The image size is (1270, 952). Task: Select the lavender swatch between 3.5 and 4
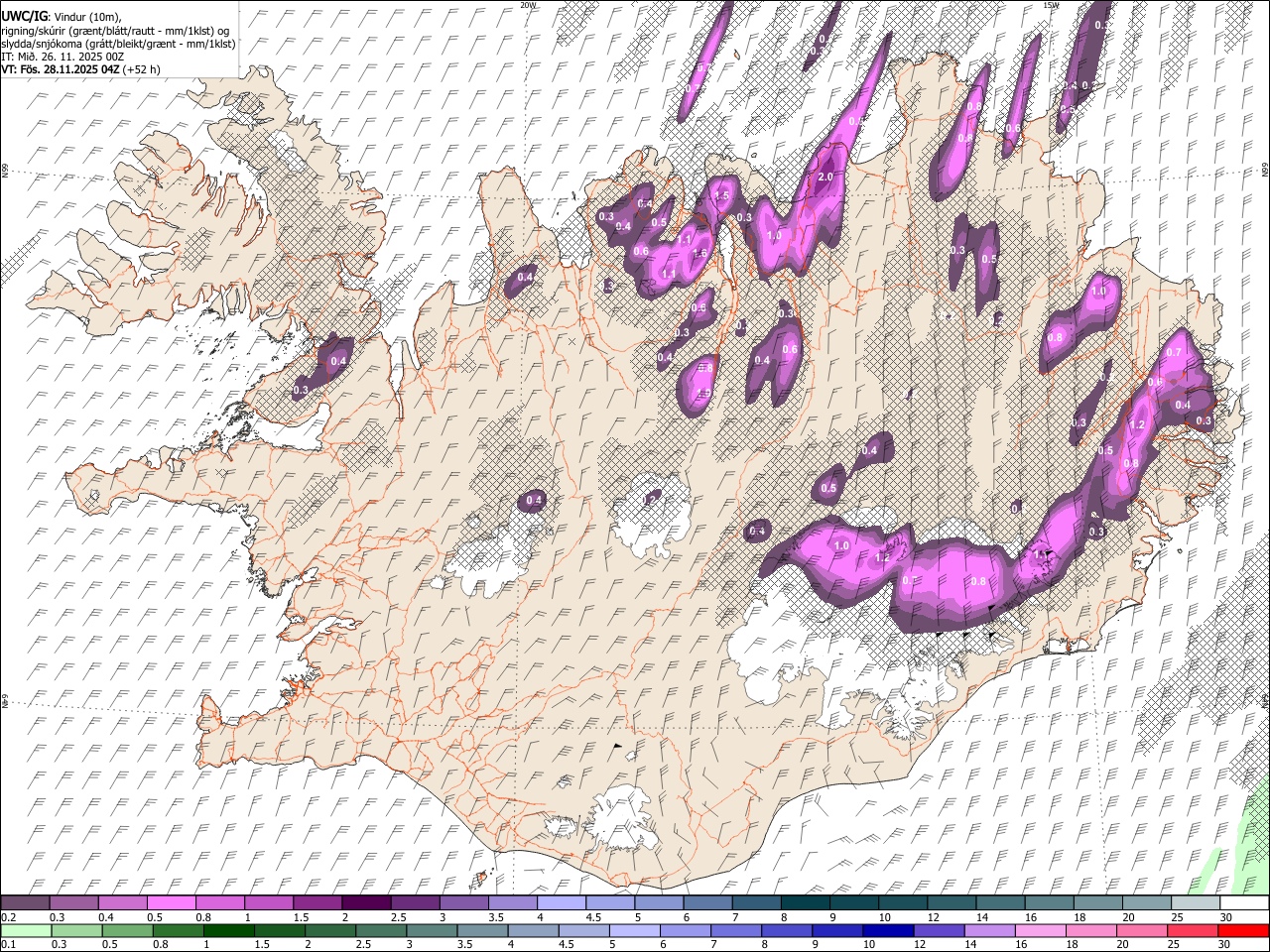coord(512,902)
